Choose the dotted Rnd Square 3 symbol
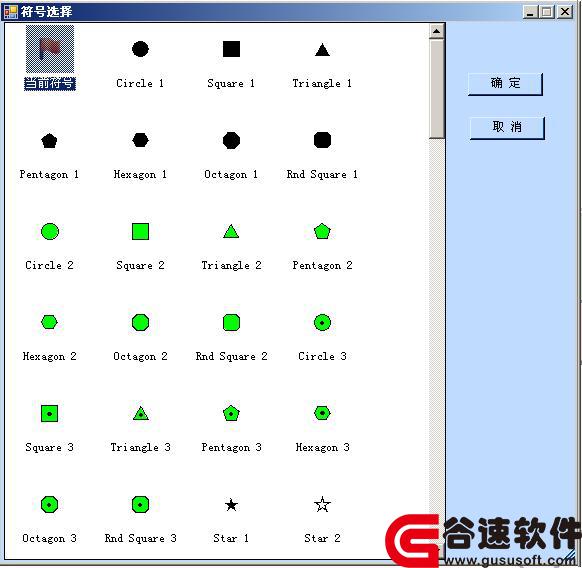 point(140,505)
